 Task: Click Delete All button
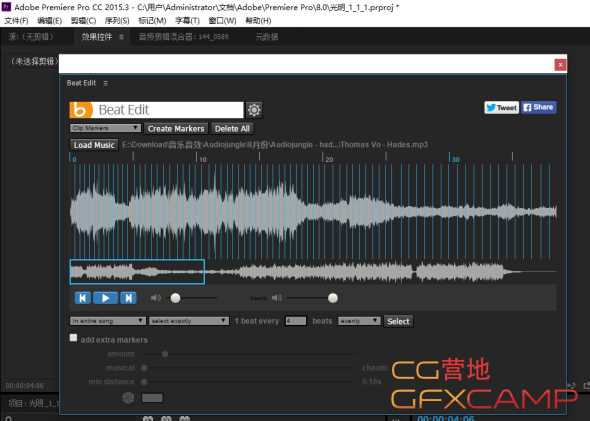point(232,129)
